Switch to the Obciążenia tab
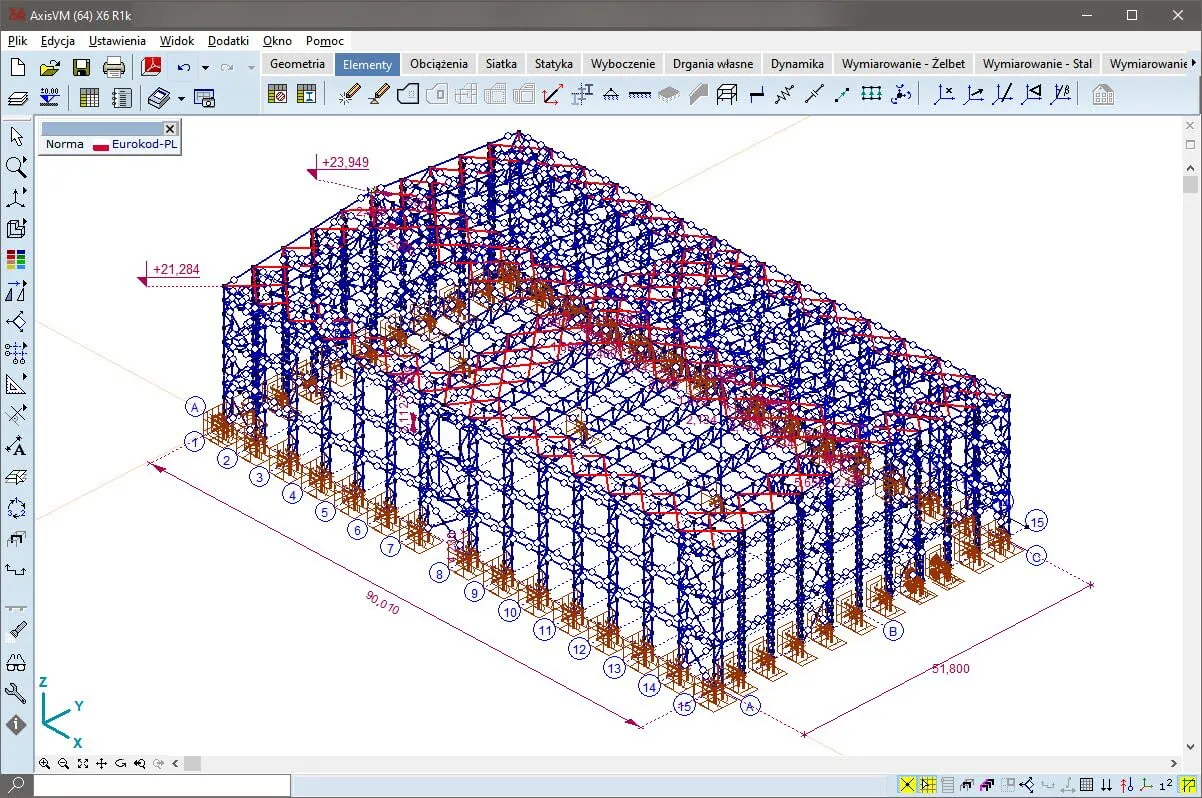The width and height of the screenshot is (1202, 798). tap(438, 64)
